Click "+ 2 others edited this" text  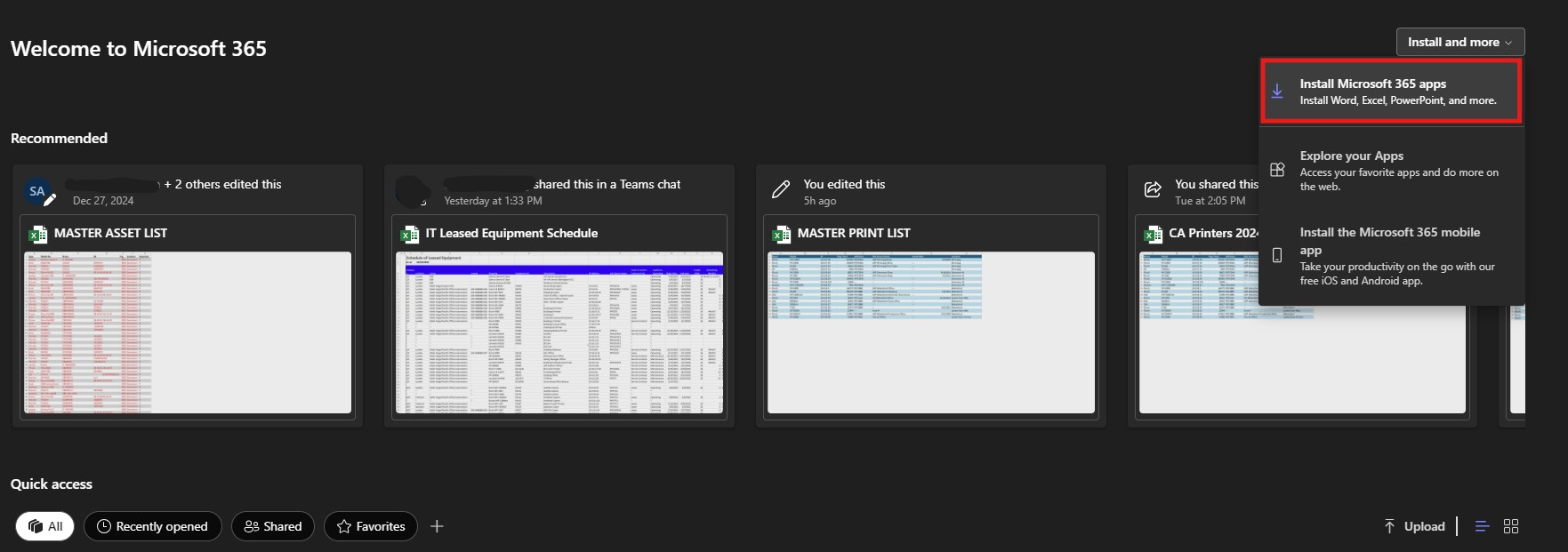click(x=222, y=184)
